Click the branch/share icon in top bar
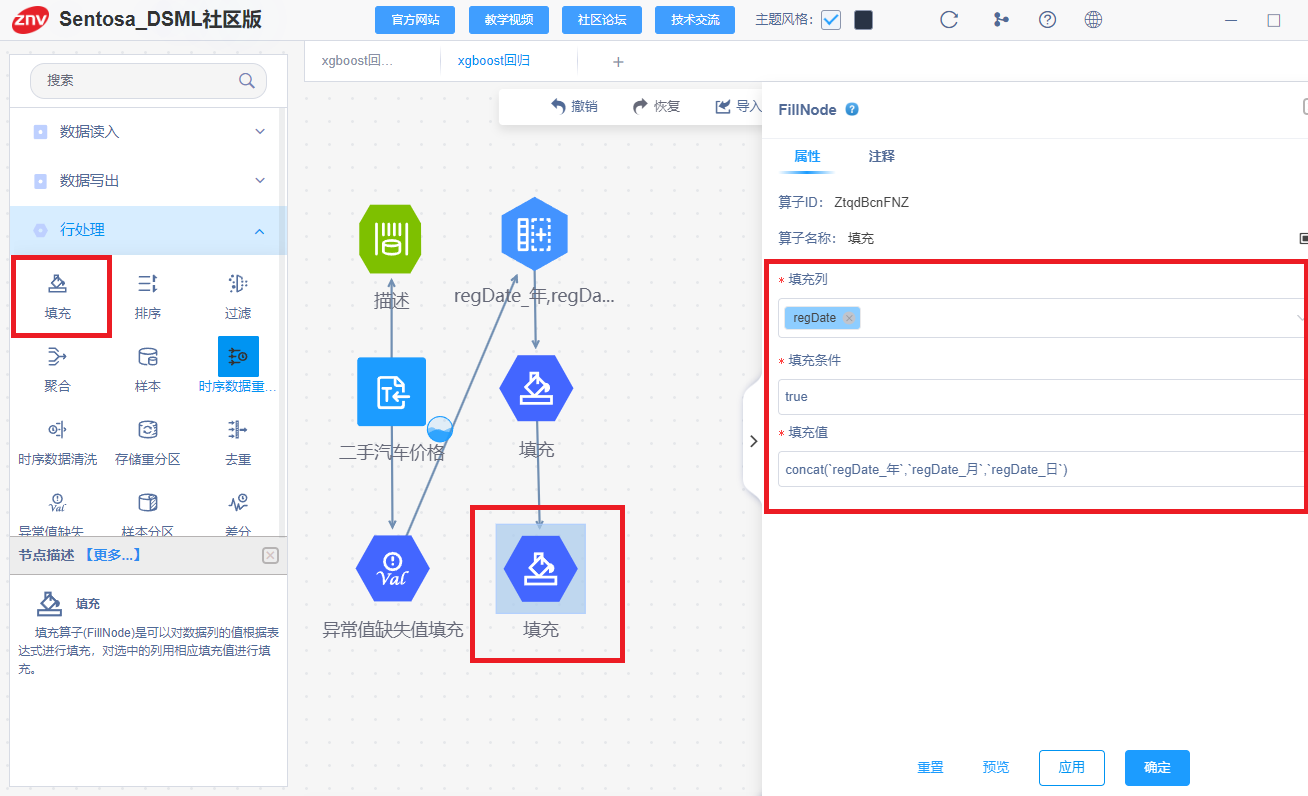This screenshot has height=796, width=1308. click(x=1001, y=20)
